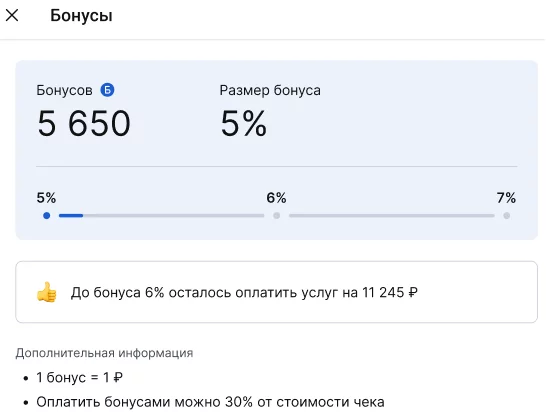Image resolution: width=547 pixels, height=413 pixels.
Task: Click the До бонуса 6% осталось message
Action: [x=244, y=292]
